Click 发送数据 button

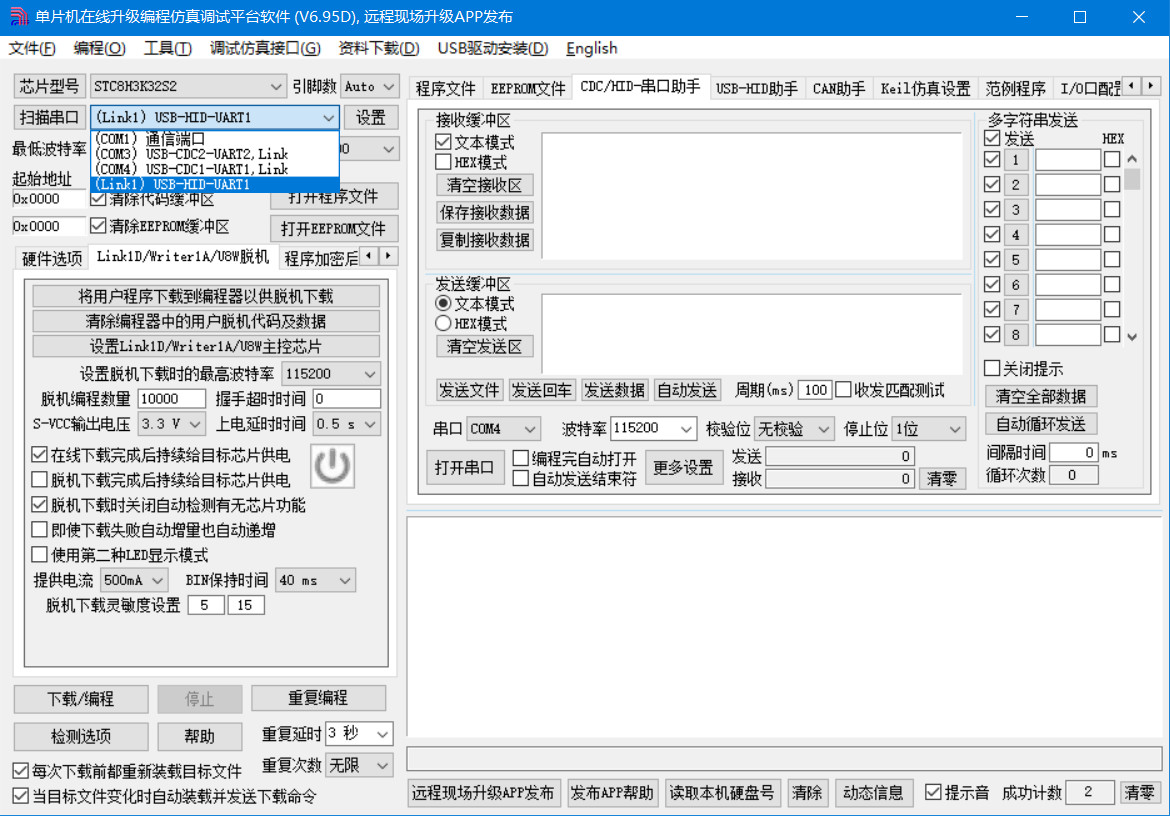click(614, 390)
